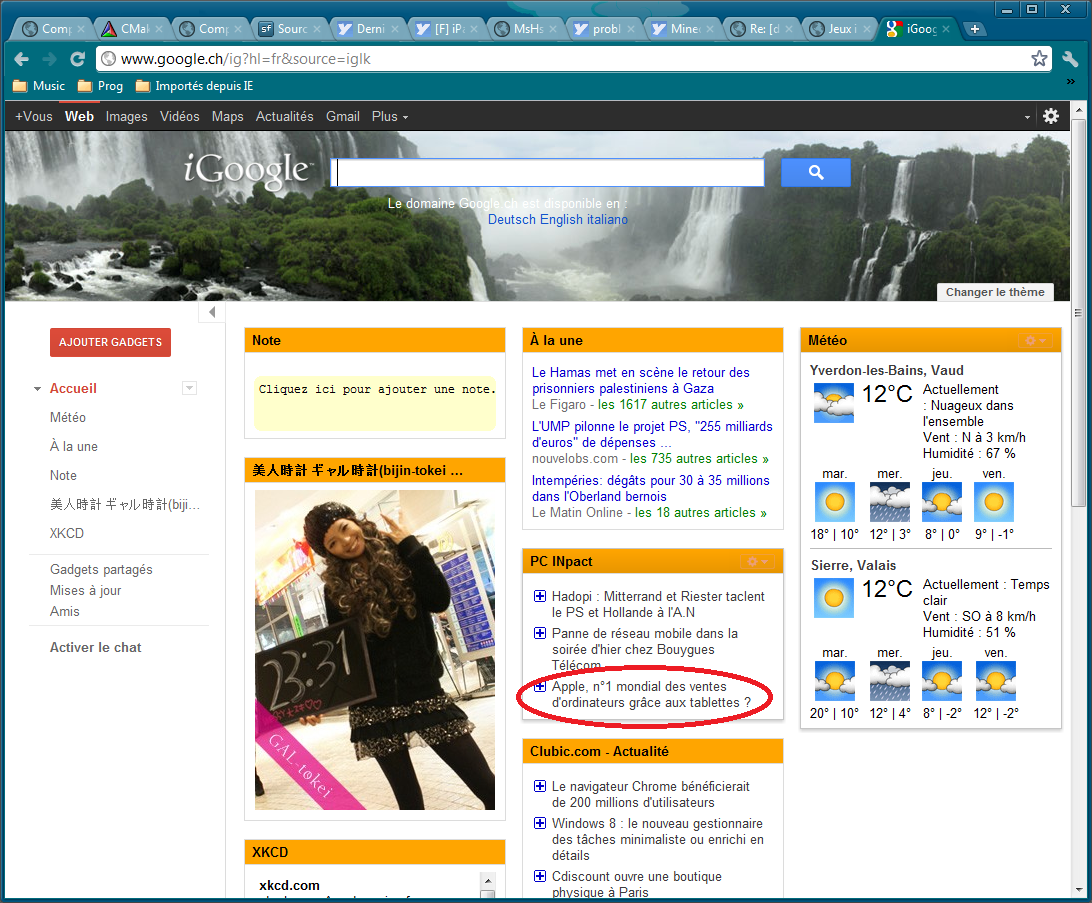Bookmark page with the star icon
This screenshot has width=1092, height=903.
pos(1040,59)
